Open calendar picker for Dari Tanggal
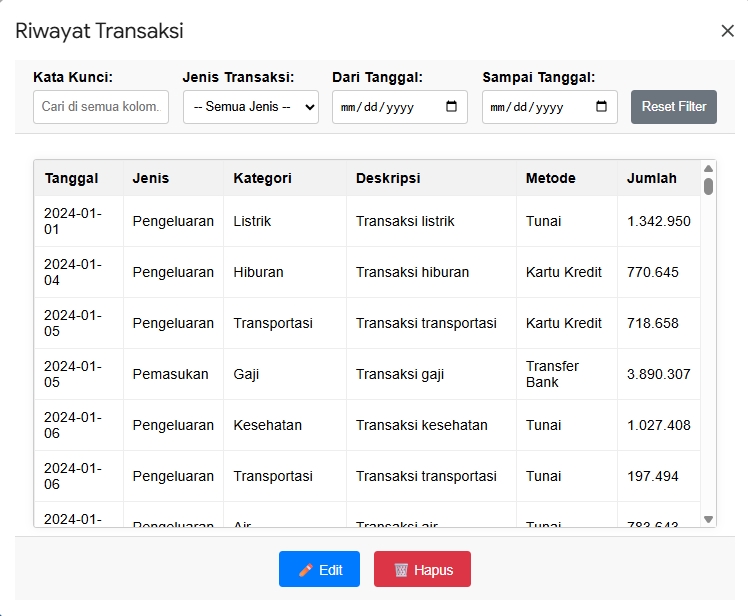The width and height of the screenshot is (748, 616). pyautogui.click(x=451, y=106)
